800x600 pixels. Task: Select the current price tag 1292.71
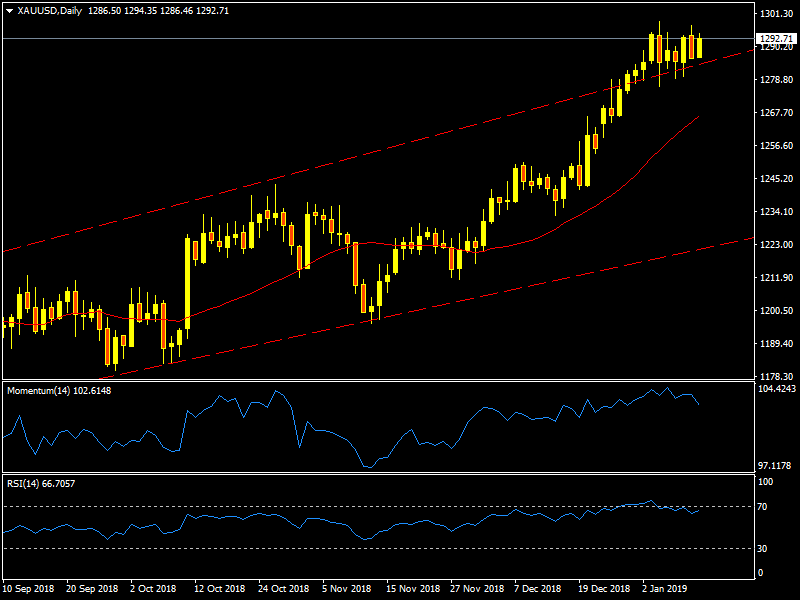(x=776, y=39)
